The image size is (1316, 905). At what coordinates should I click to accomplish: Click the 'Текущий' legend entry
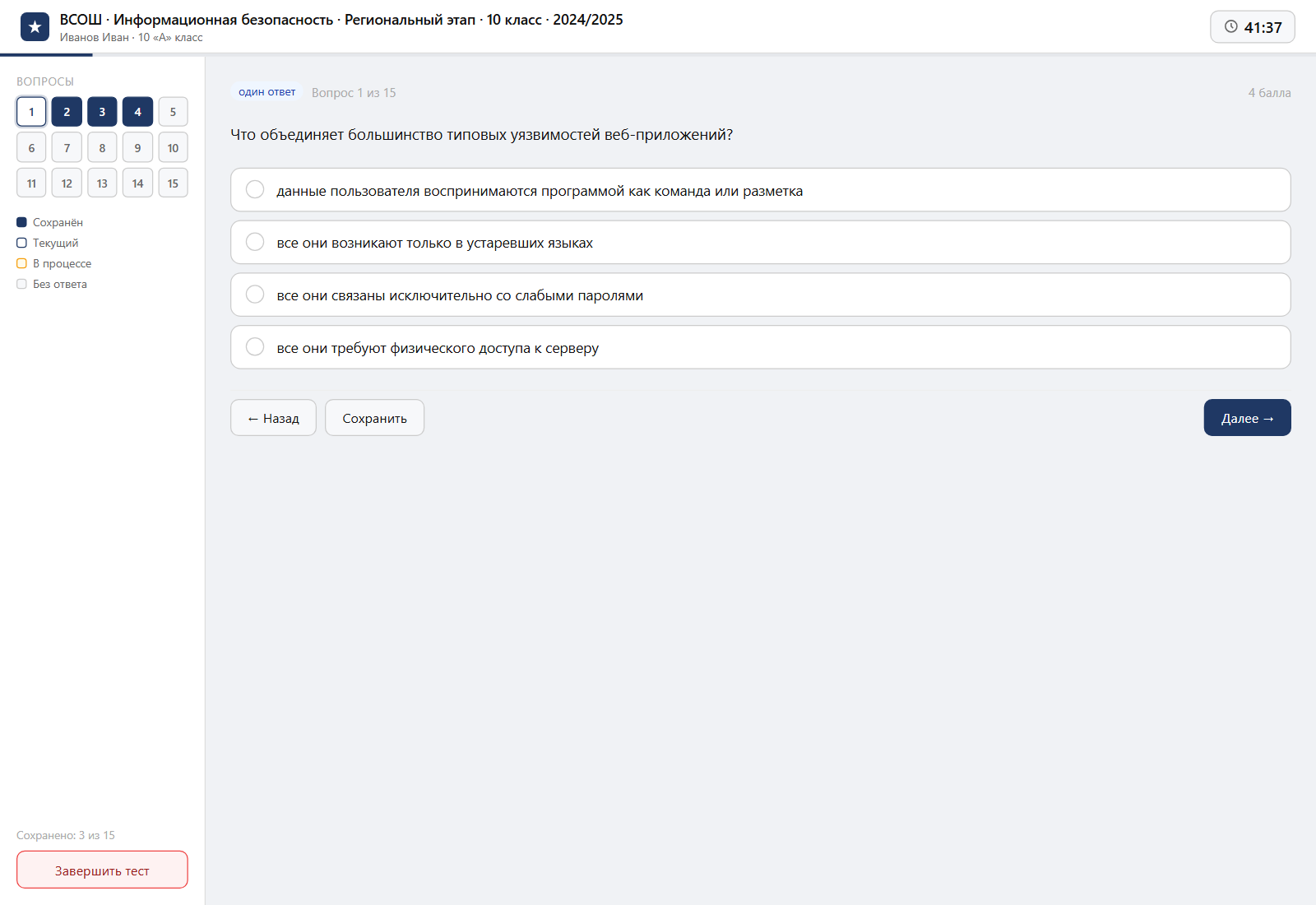pos(48,243)
